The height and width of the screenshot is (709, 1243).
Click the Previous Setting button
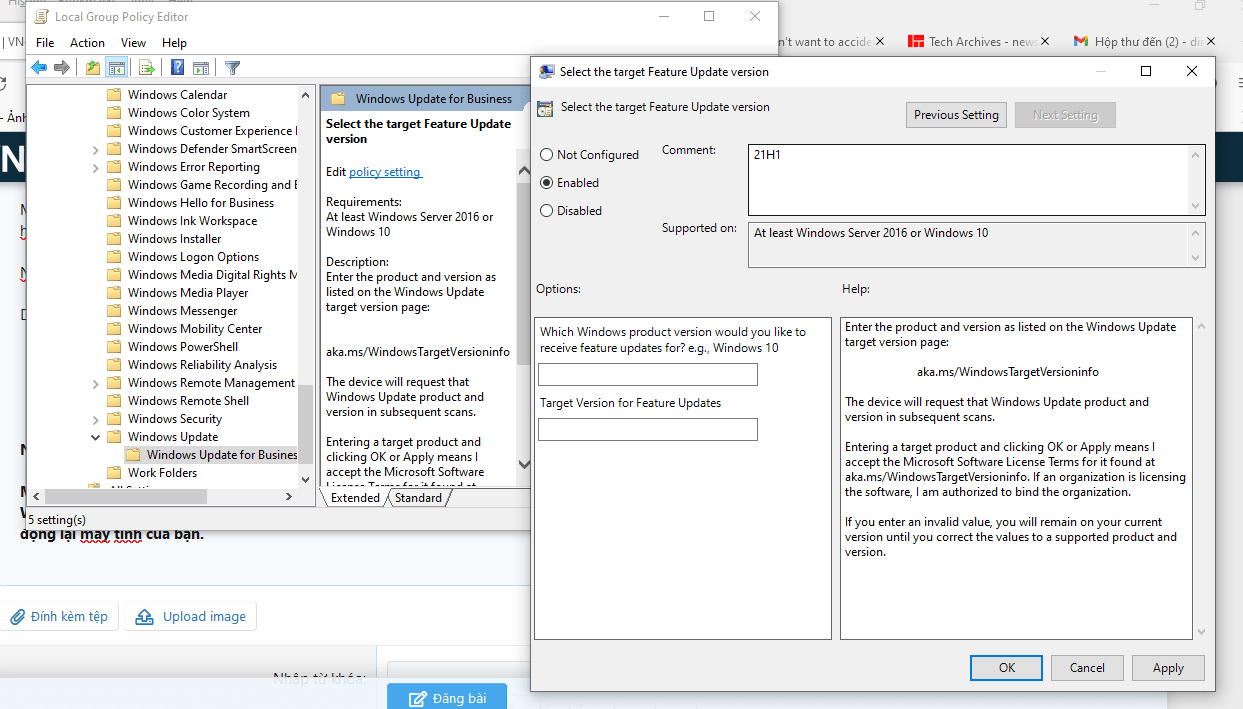tap(956, 115)
